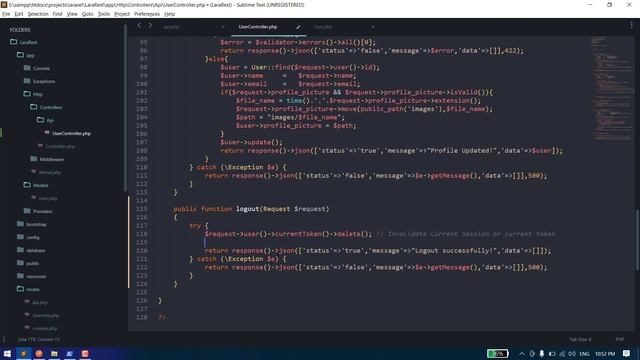Click the Line 119 Column status text
The height and width of the screenshot is (360, 640).
pyautogui.click(x=39, y=340)
